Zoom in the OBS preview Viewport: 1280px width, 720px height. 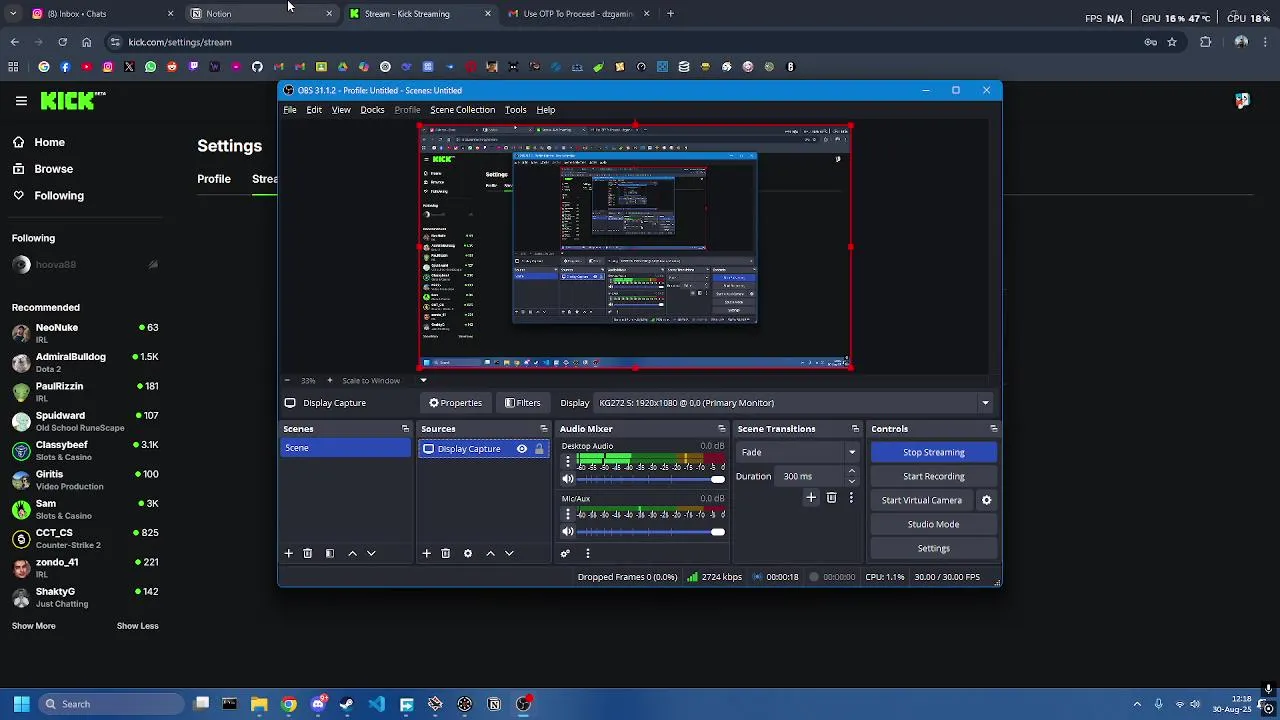329,380
